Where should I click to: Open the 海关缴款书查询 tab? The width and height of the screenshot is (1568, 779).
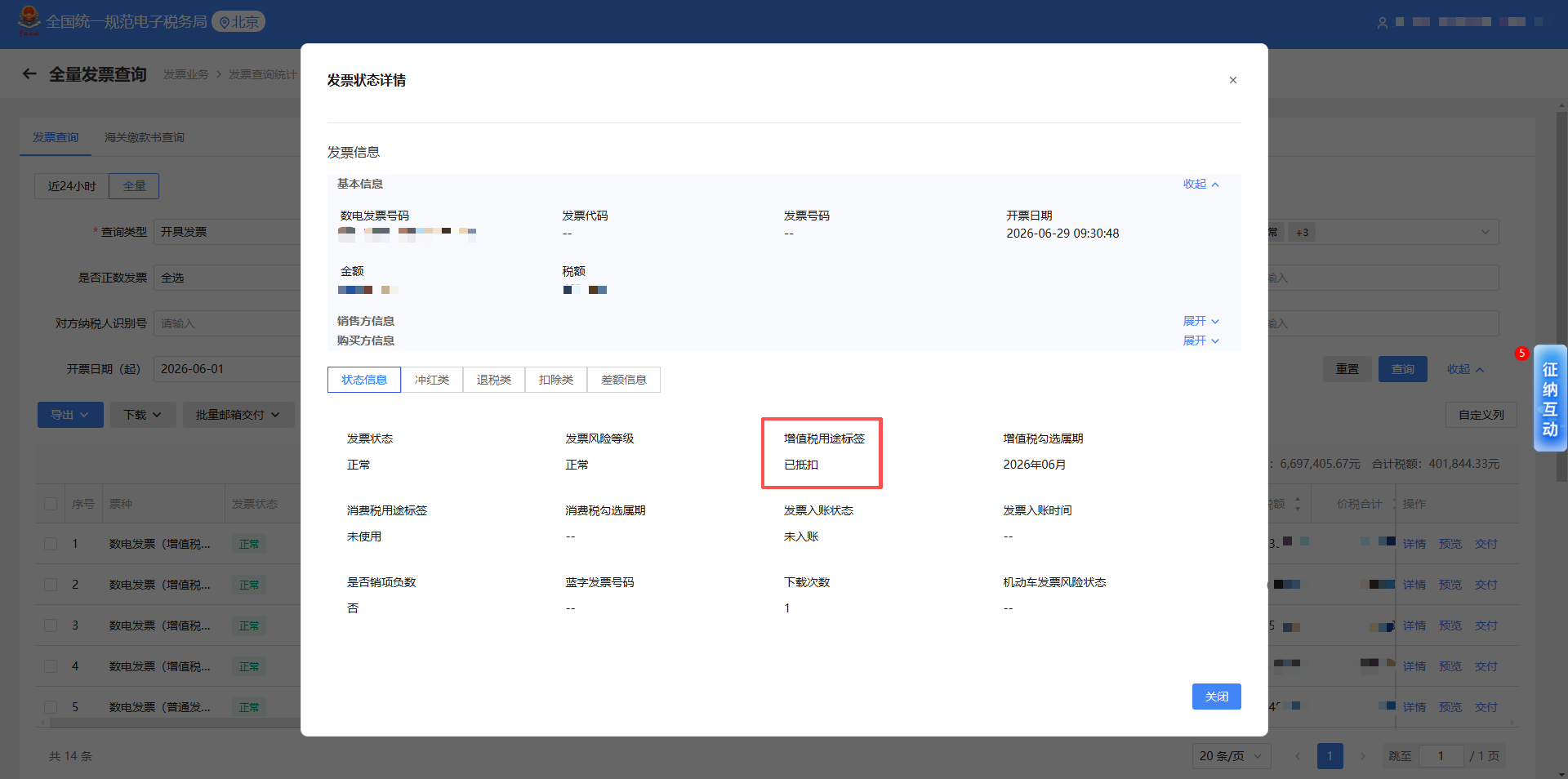(145, 138)
